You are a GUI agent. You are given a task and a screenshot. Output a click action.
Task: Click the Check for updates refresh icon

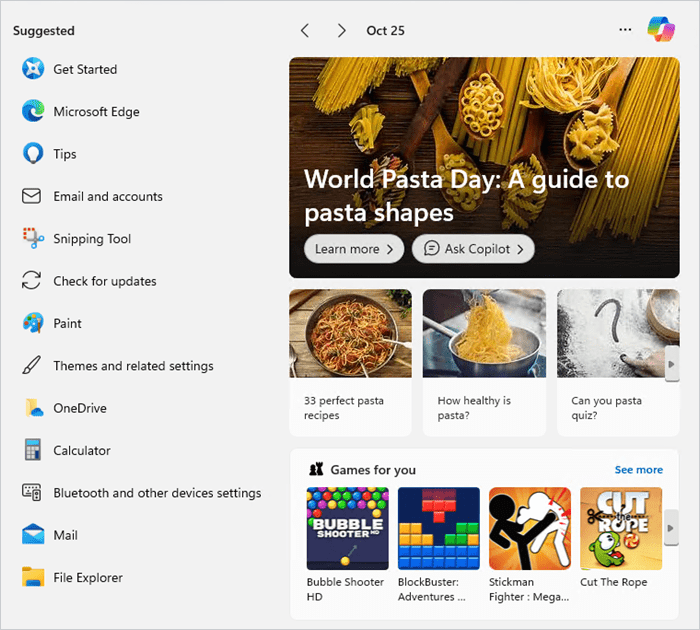(x=31, y=280)
